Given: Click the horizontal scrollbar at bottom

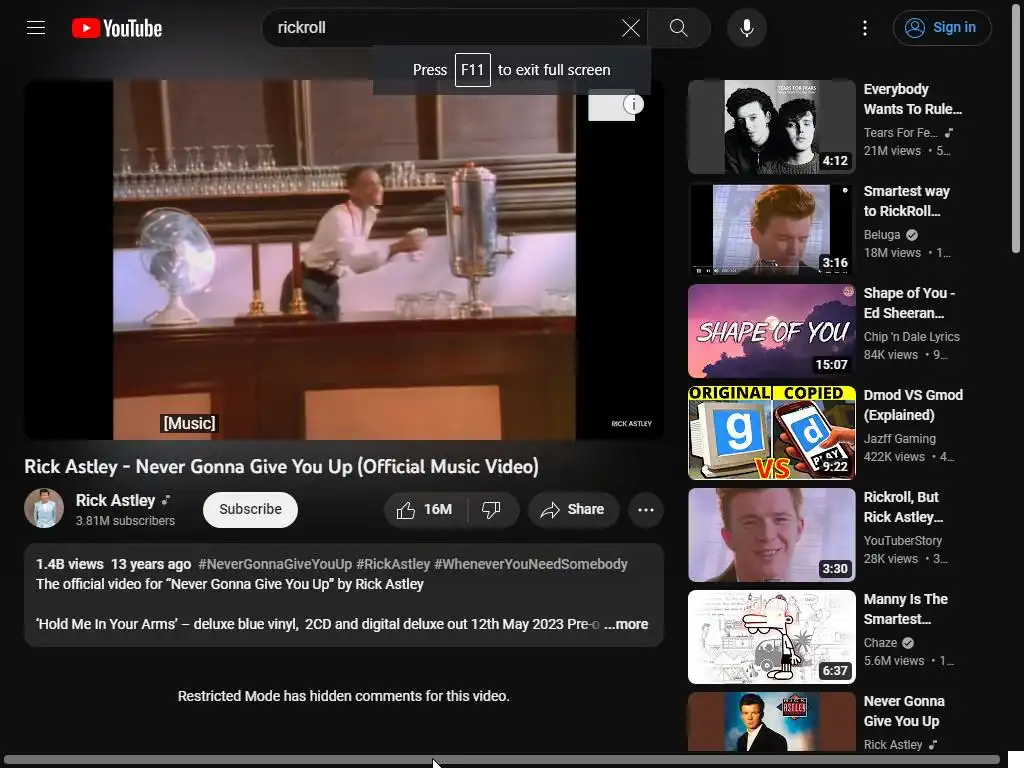Looking at the screenshot, I should [502, 760].
